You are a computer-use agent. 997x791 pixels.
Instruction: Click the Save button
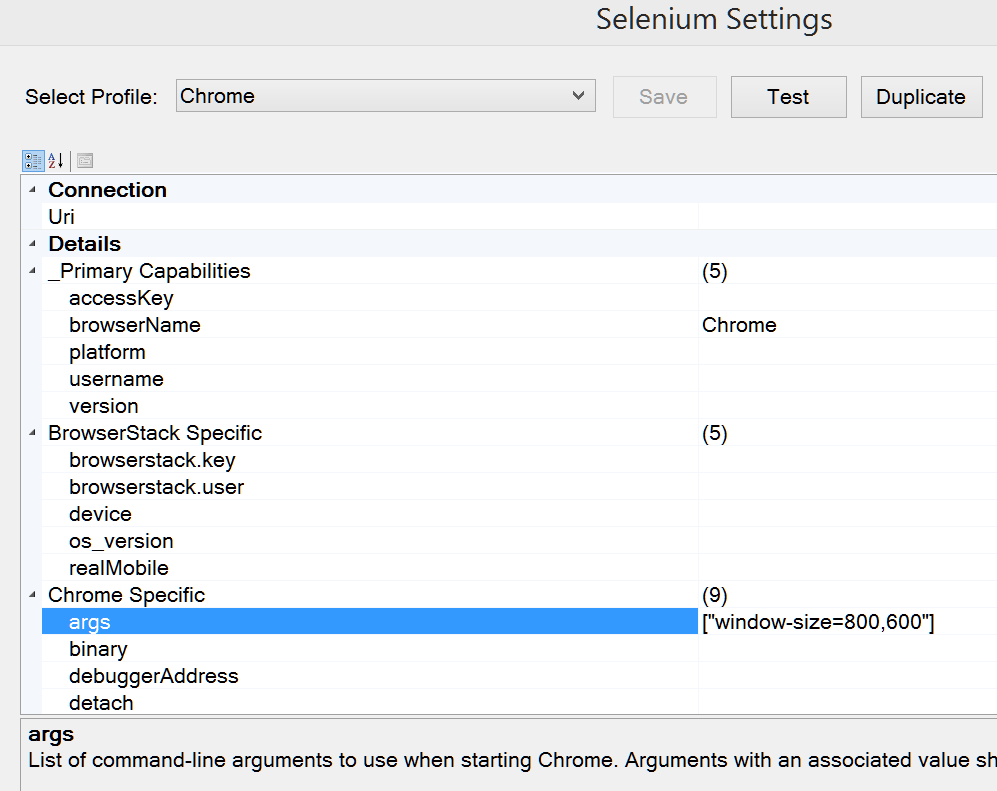coord(664,97)
